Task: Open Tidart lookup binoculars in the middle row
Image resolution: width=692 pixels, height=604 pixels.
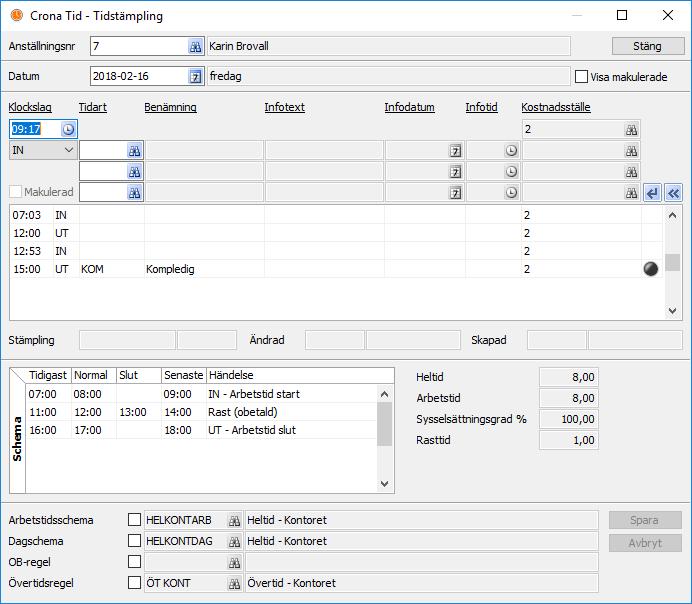Action: pyautogui.click(x=134, y=171)
